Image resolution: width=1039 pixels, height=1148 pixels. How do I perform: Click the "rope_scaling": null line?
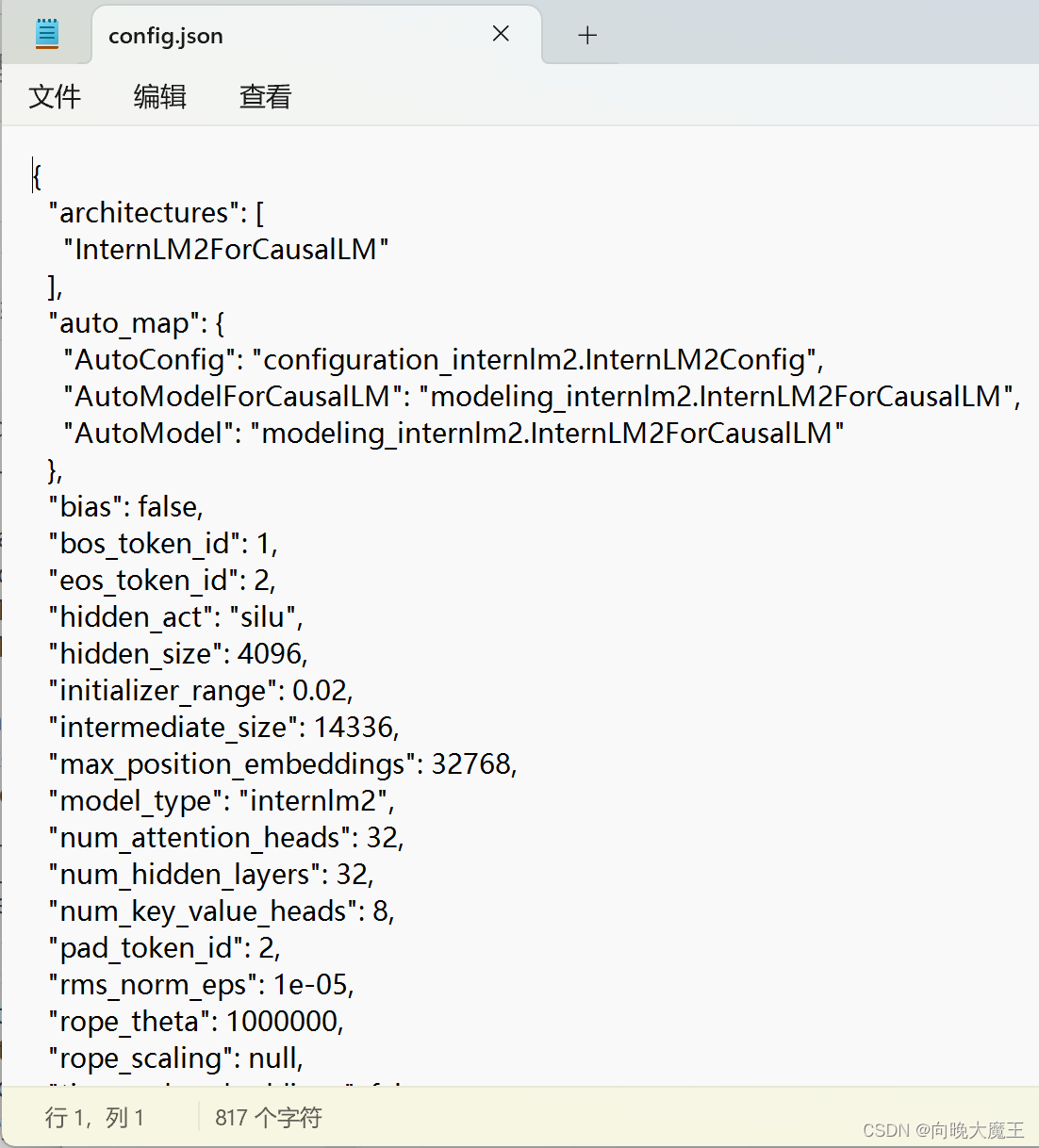pyautogui.click(x=176, y=1058)
